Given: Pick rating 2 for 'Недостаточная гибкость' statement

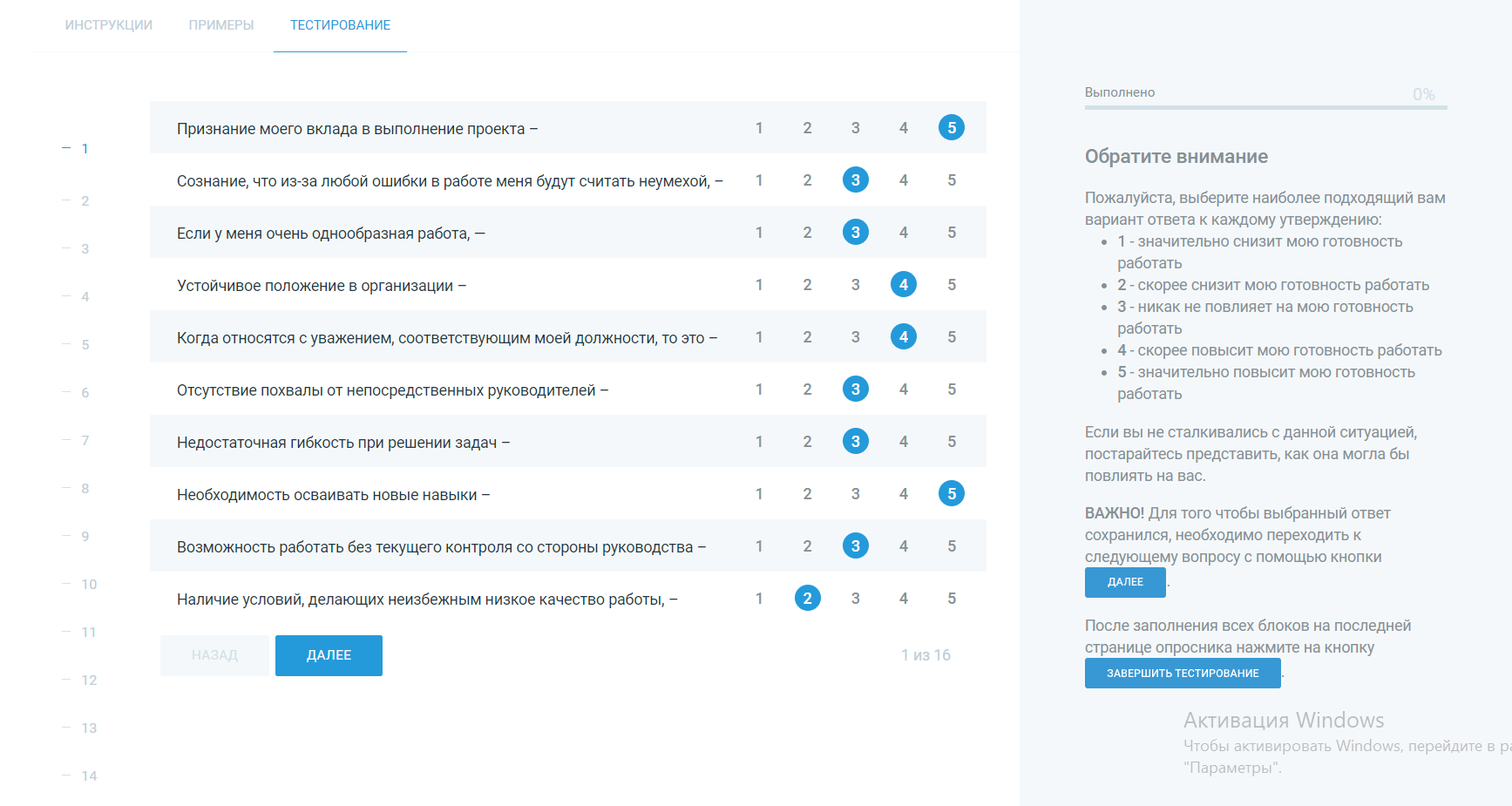Looking at the screenshot, I should [807, 442].
